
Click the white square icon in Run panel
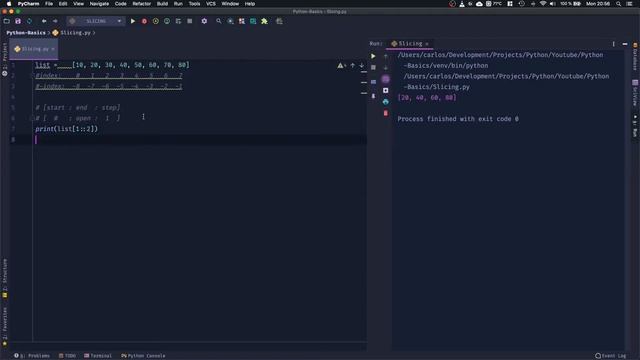point(386,90)
